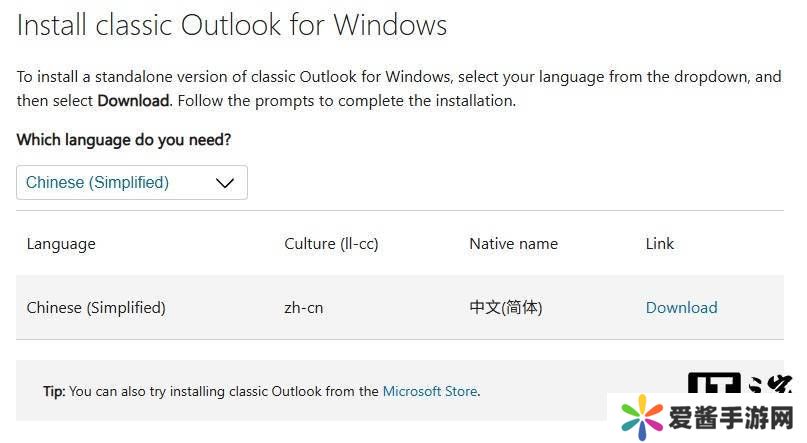The image size is (807, 443).
Task: Click the Chinese (Simplified) table row cell
Action: (x=96, y=307)
